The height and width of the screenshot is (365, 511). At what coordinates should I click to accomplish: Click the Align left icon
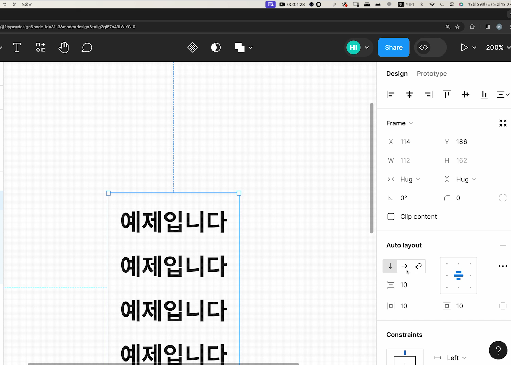coord(391,95)
